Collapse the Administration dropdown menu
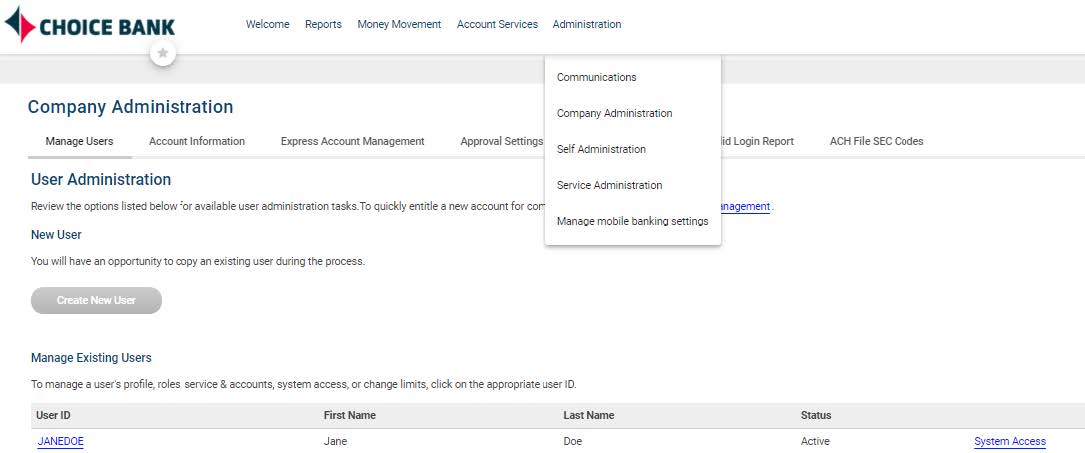The height and width of the screenshot is (453, 1085). point(586,24)
